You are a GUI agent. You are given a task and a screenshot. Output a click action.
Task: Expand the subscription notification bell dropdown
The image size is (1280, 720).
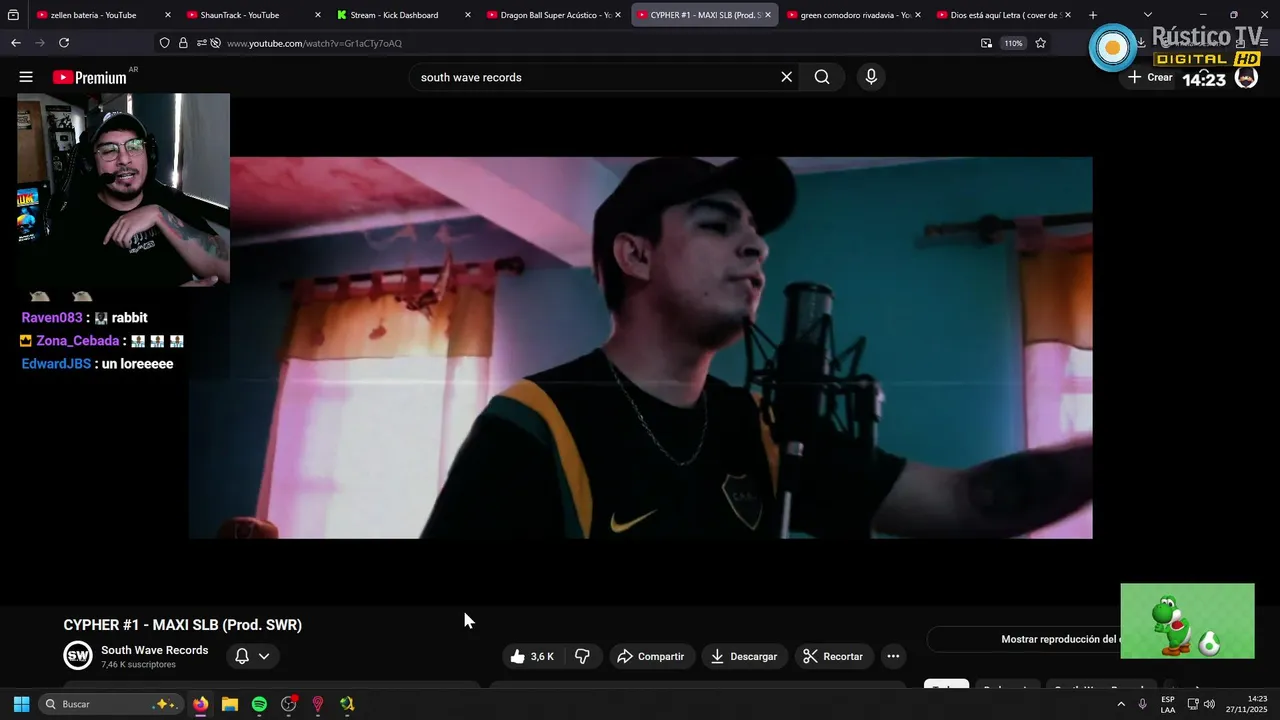click(252, 656)
